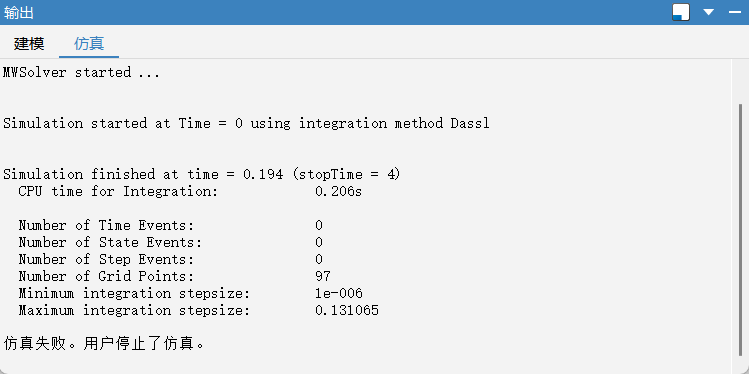Click the value 0.206s
Screen dimensions: 750x374
(x=339, y=192)
